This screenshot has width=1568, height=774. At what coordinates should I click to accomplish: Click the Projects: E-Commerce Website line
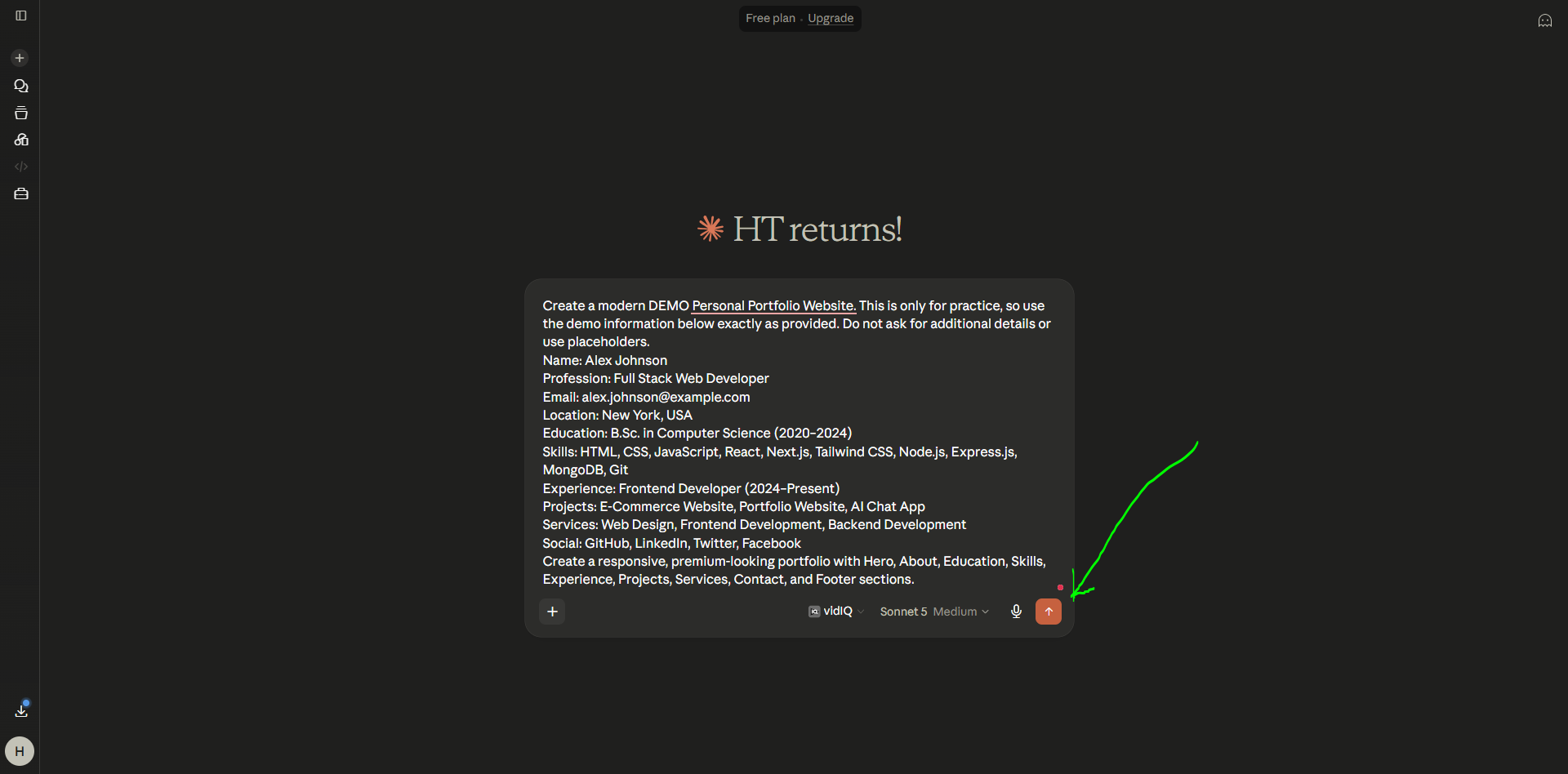click(x=733, y=506)
